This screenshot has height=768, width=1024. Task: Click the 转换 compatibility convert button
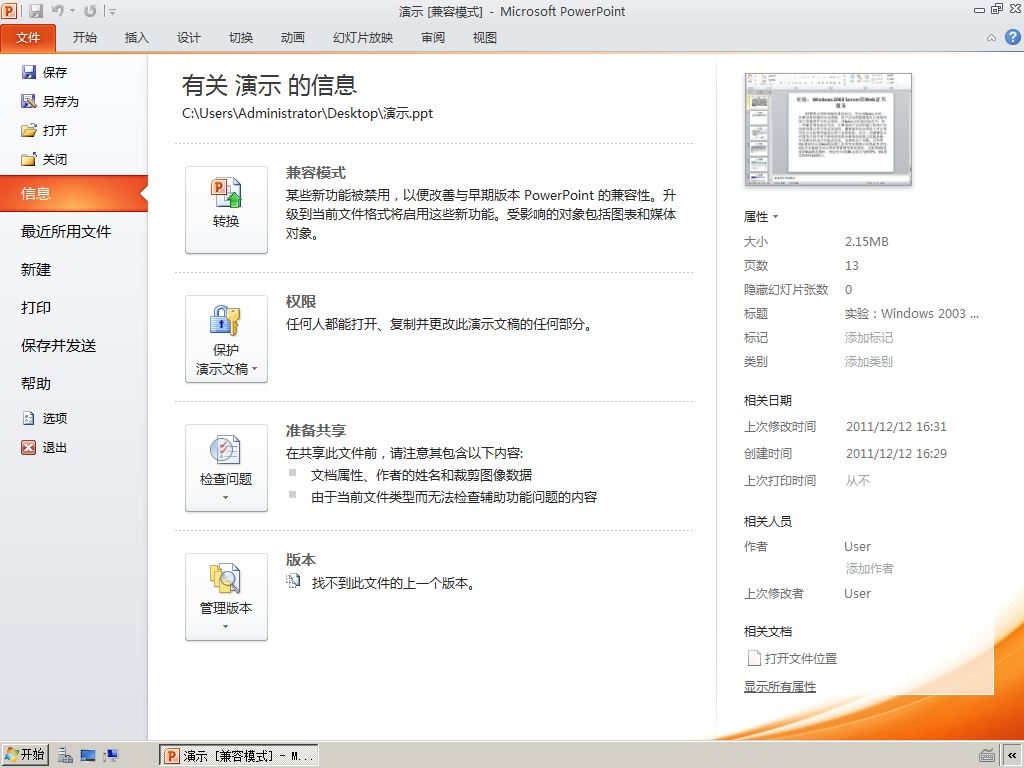[x=226, y=210]
